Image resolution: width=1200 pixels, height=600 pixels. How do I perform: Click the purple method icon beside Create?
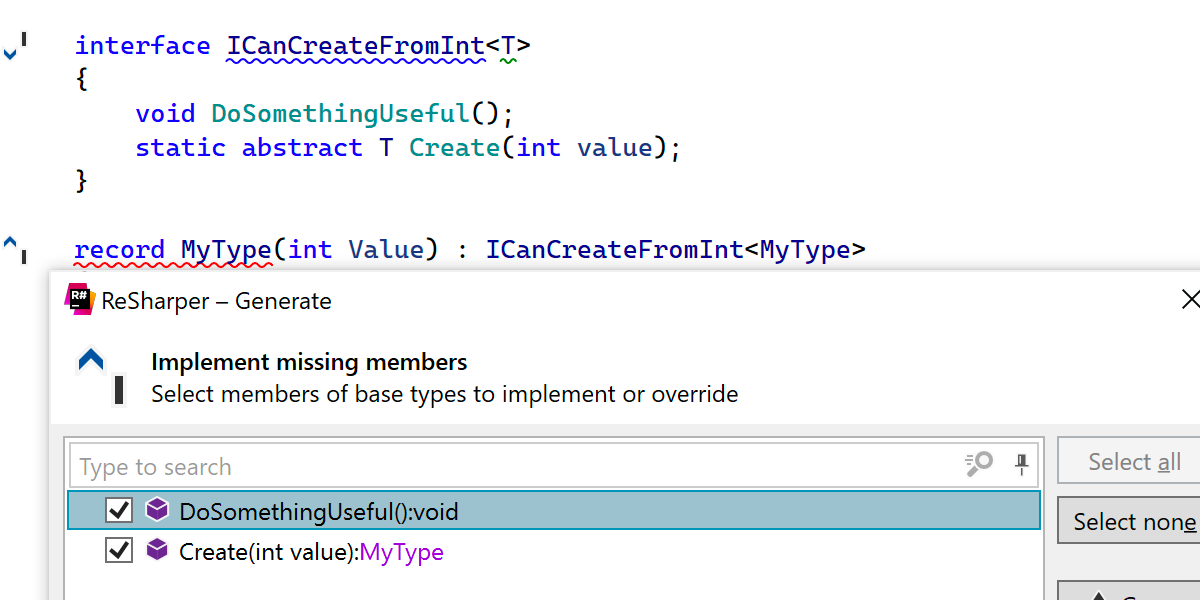157,550
